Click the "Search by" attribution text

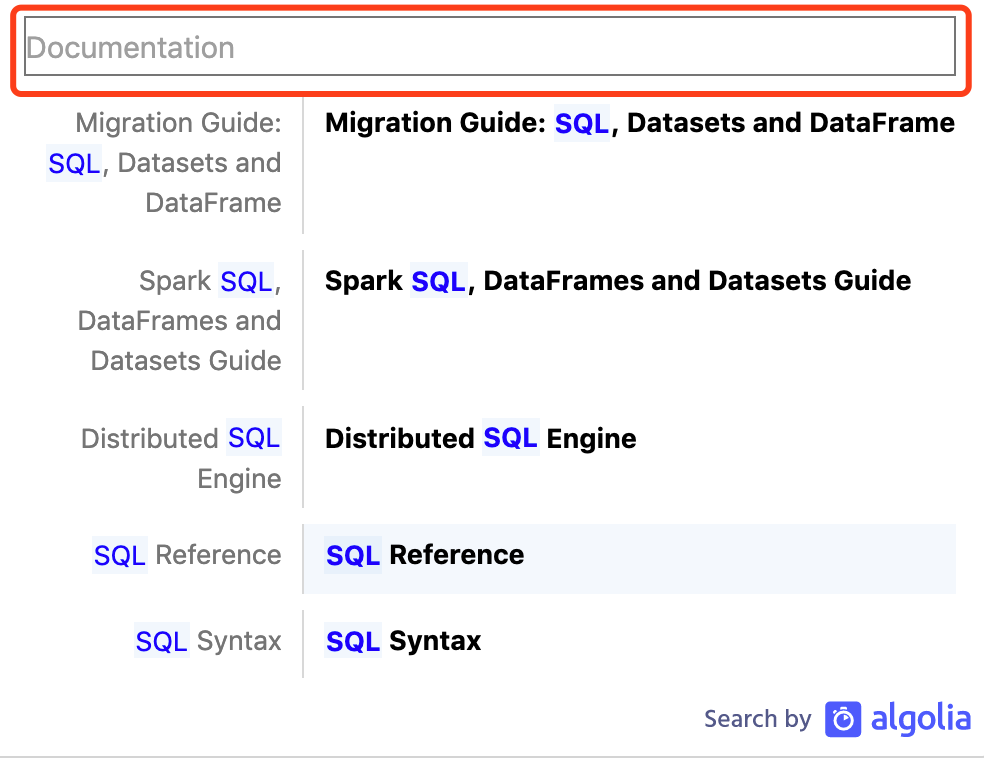tap(757, 719)
